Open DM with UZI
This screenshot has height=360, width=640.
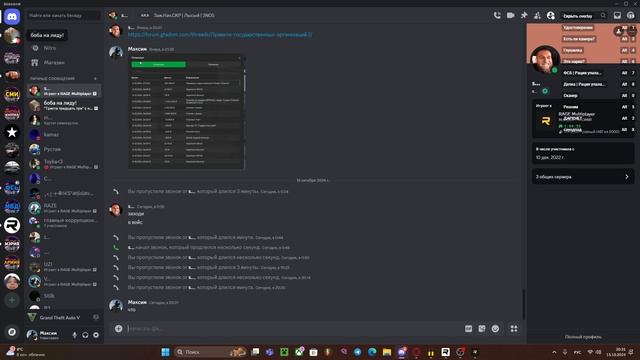[64, 267]
